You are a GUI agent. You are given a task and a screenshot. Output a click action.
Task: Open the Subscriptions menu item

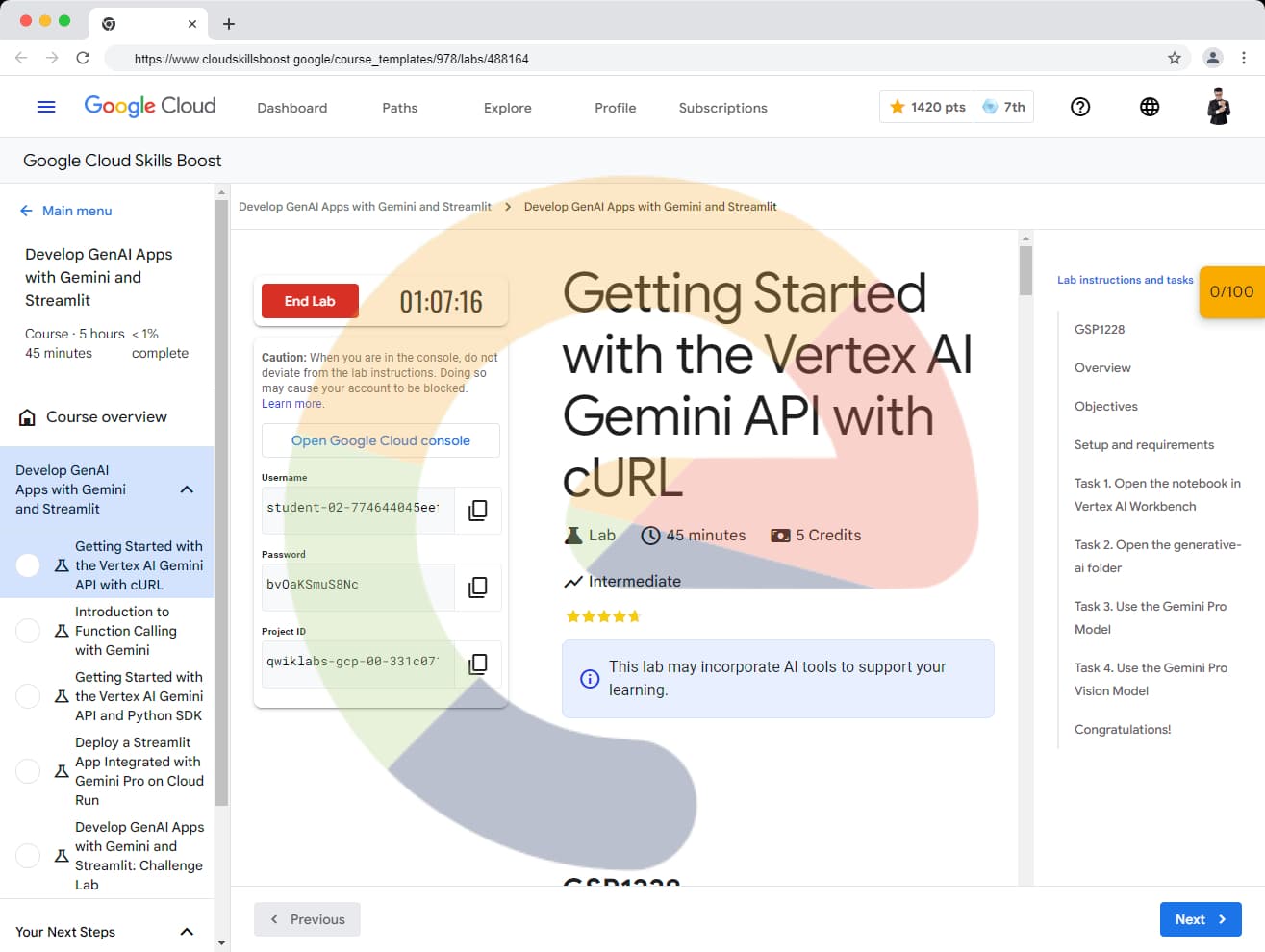point(722,108)
